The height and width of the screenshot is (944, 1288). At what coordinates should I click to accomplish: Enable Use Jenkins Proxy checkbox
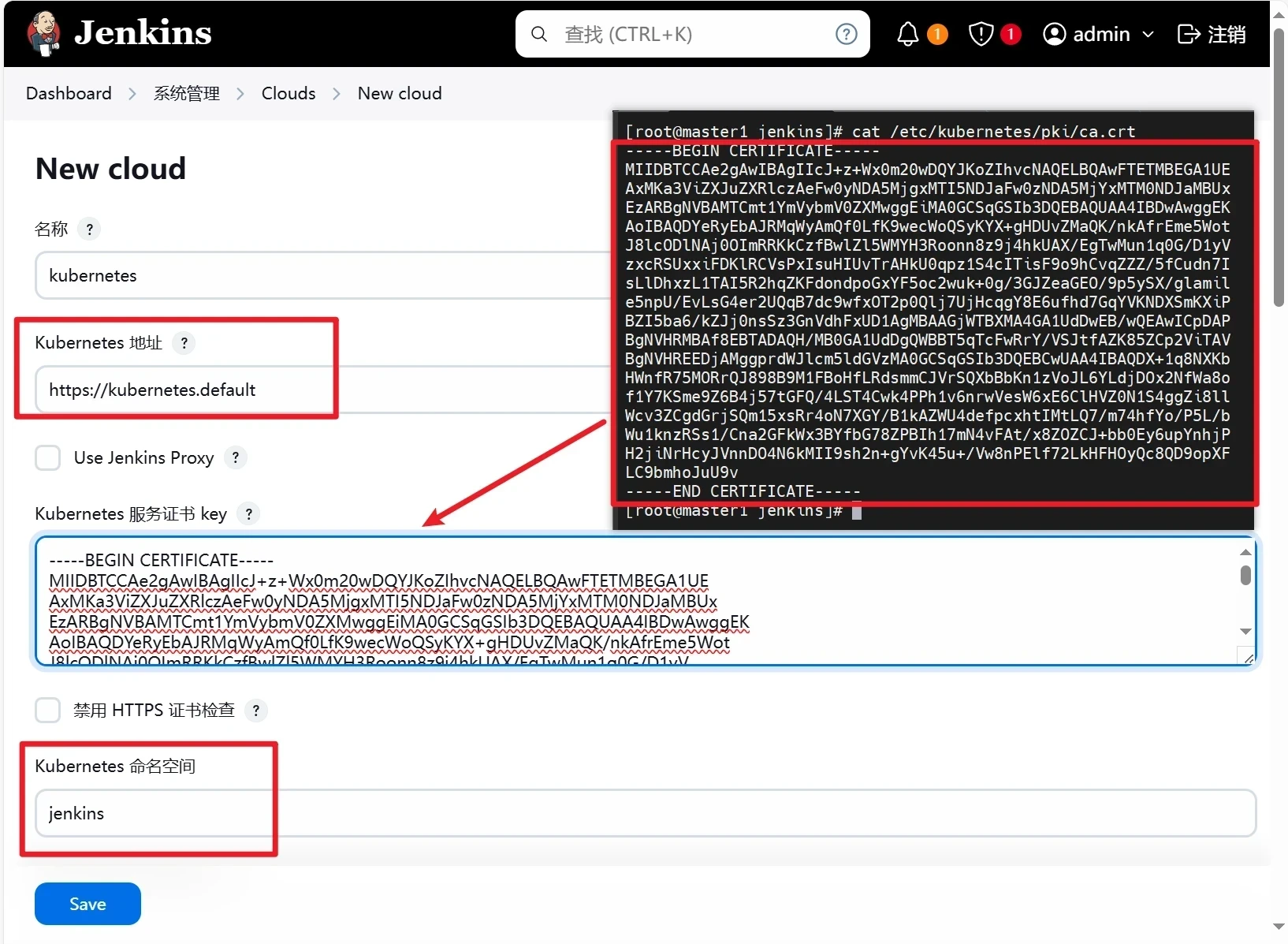[x=48, y=457]
